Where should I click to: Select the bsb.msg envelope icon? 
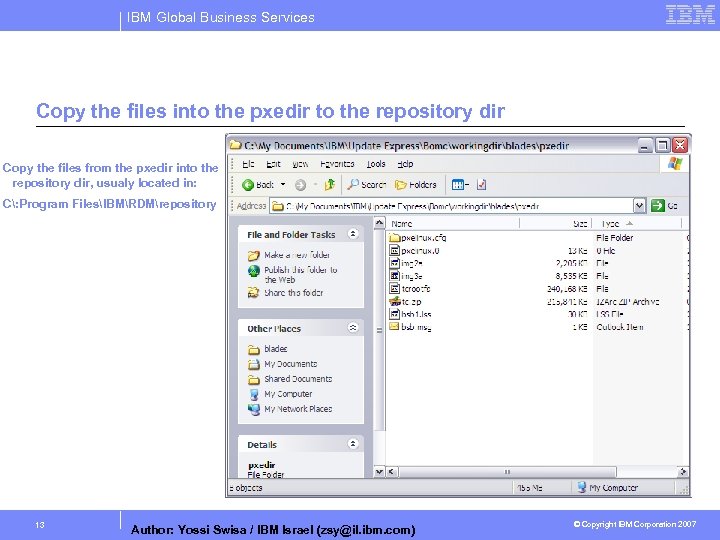[394, 326]
